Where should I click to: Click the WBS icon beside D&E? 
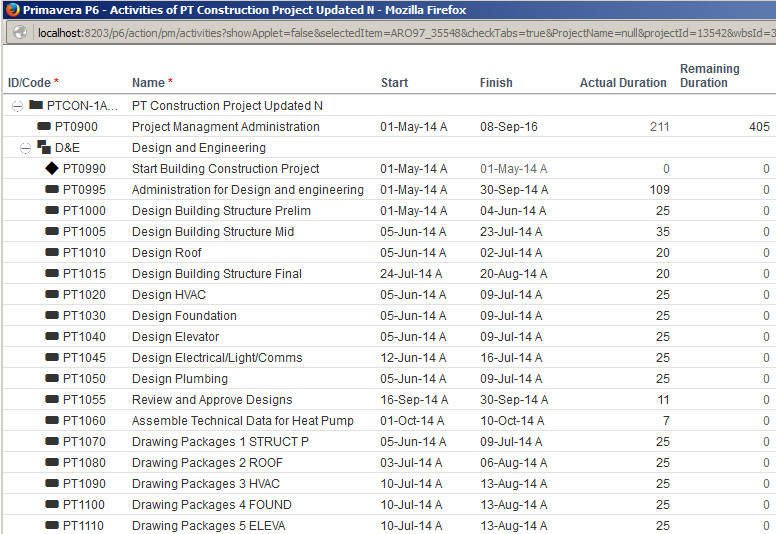(44, 146)
